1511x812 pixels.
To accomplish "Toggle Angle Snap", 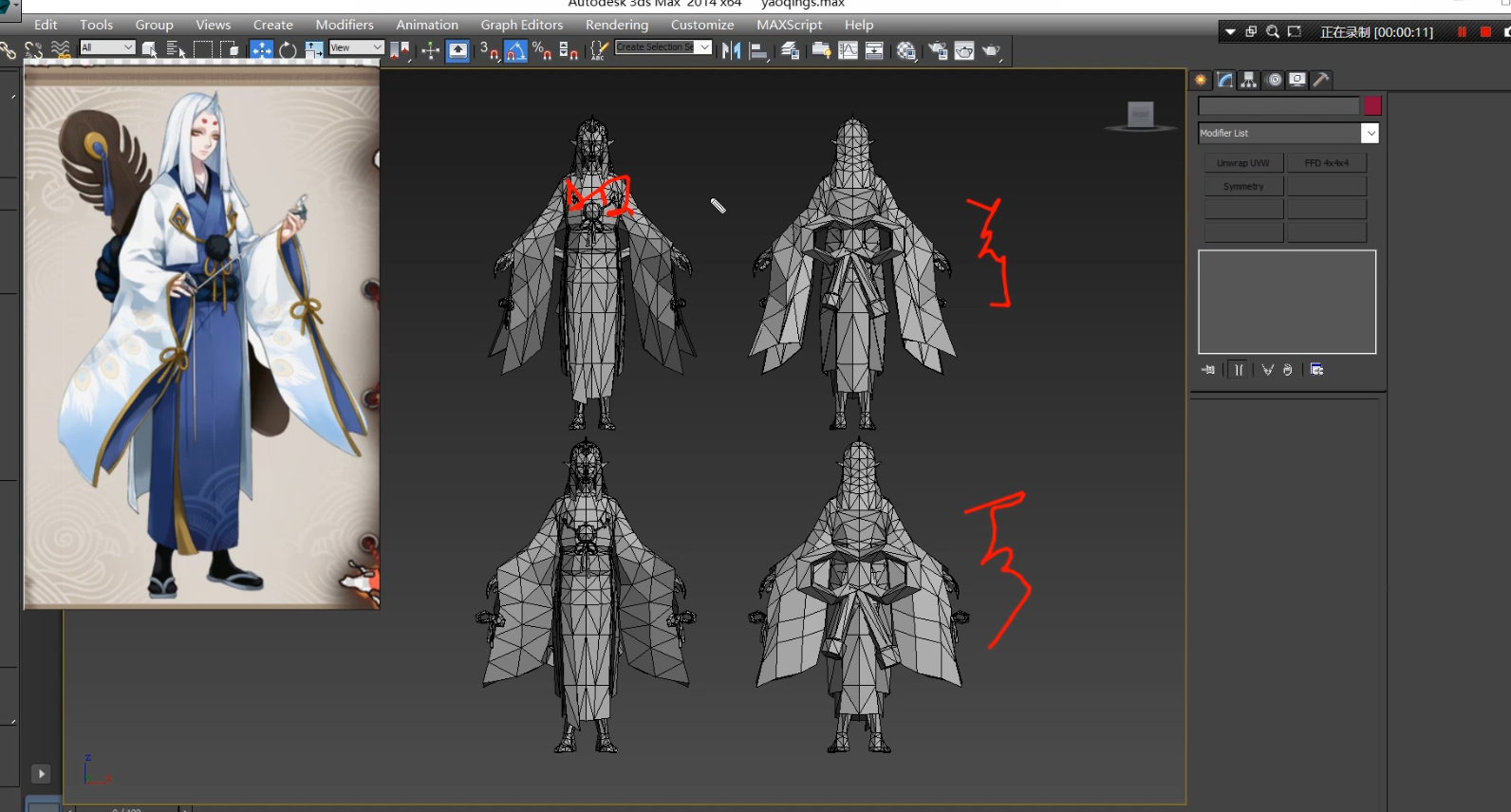I will point(515,50).
